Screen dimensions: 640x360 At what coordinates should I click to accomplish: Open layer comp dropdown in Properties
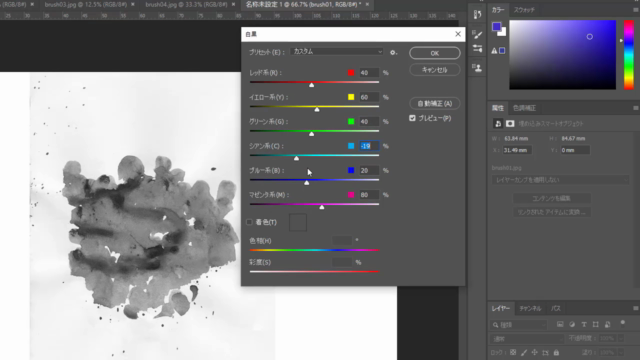[x=560, y=180]
